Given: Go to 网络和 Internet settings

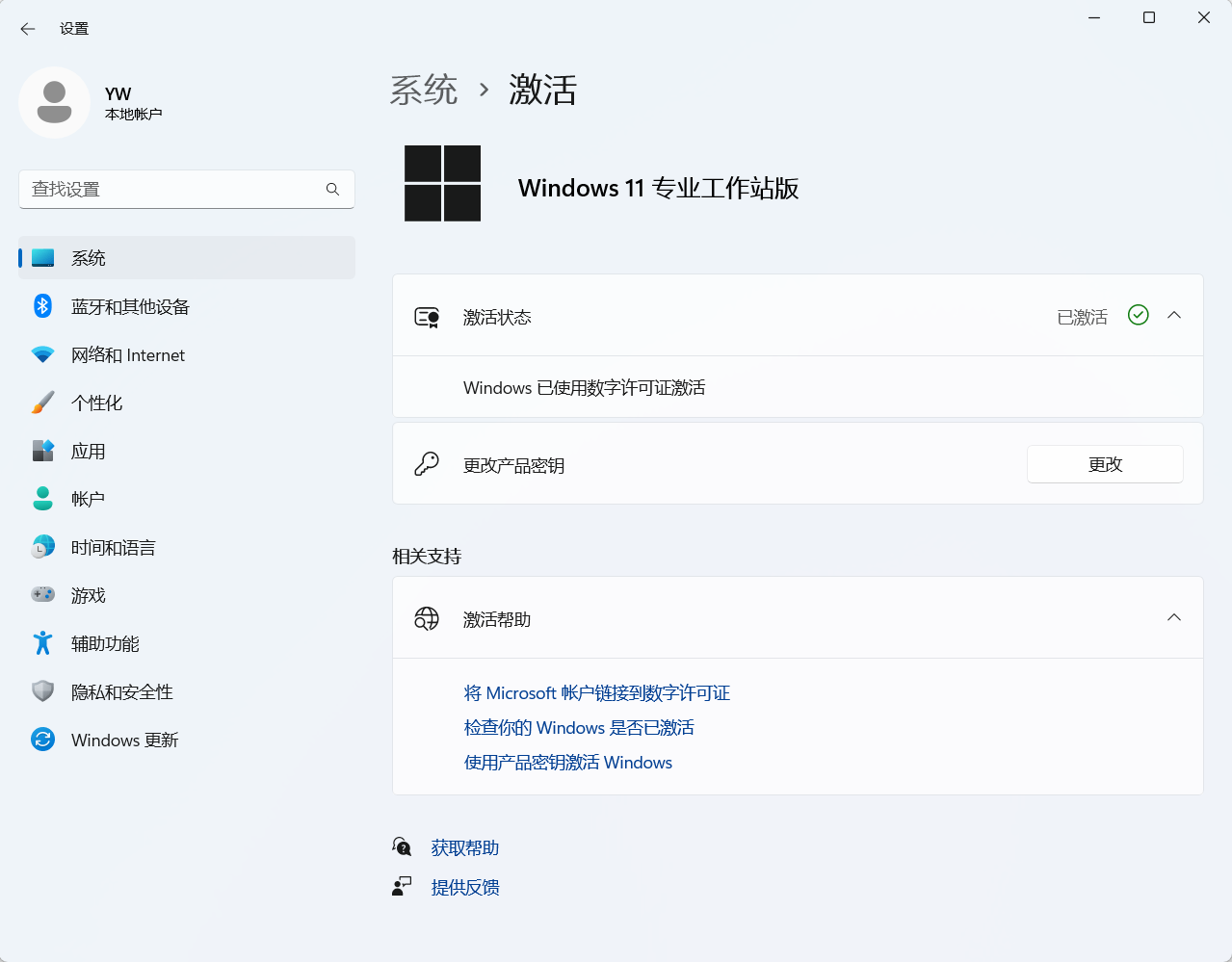Looking at the screenshot, I should tap(187, 354).
